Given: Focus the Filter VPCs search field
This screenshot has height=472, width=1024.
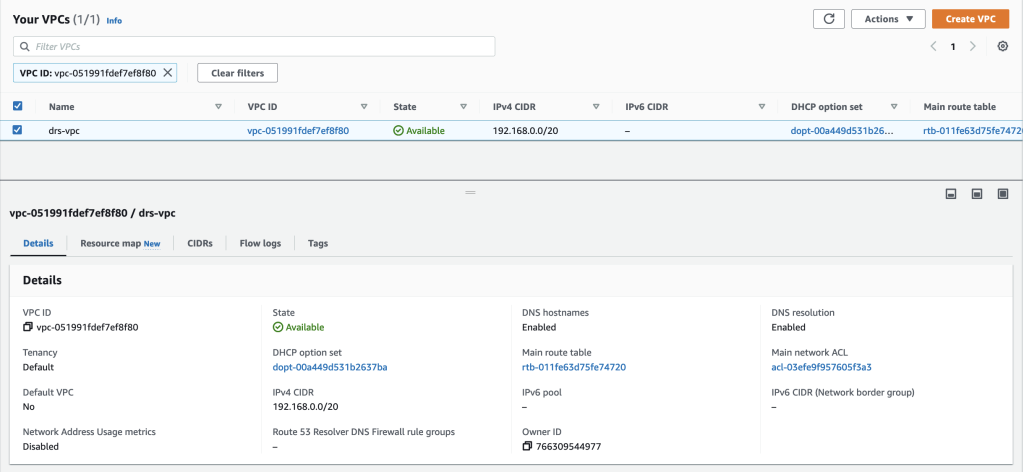Looking at the screenshot, I should click(254, 46).
